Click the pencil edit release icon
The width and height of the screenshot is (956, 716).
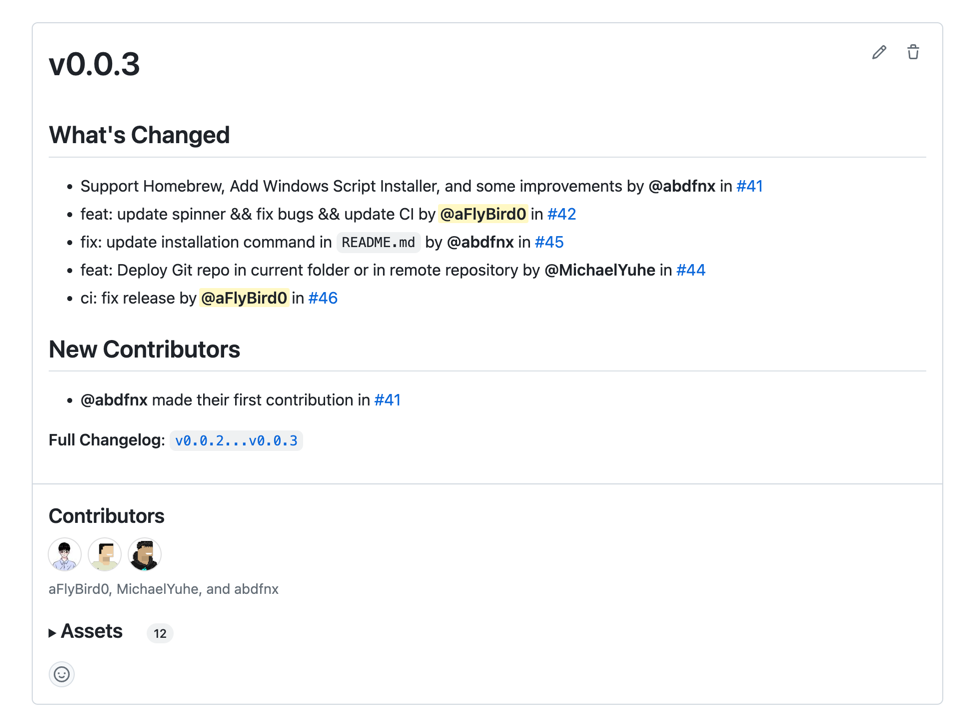click(x=879, y=52)
